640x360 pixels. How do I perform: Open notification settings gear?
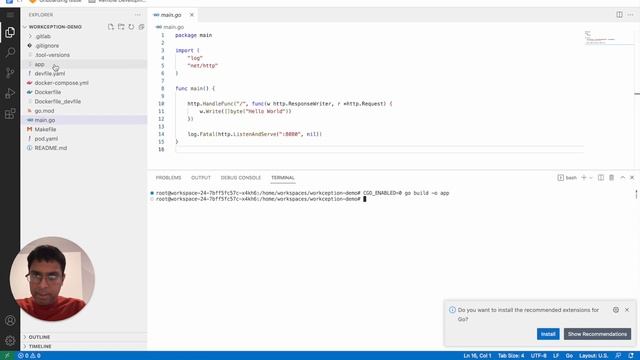click(616, 310)
